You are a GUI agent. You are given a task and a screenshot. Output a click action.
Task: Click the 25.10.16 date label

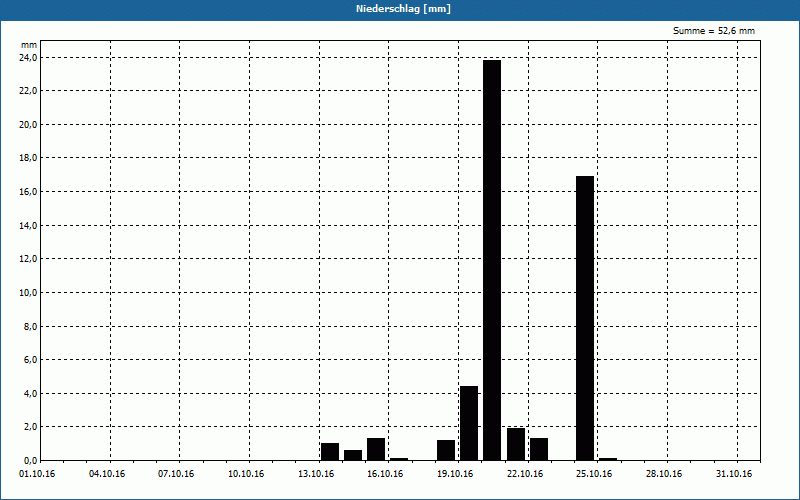click(594, 474)
